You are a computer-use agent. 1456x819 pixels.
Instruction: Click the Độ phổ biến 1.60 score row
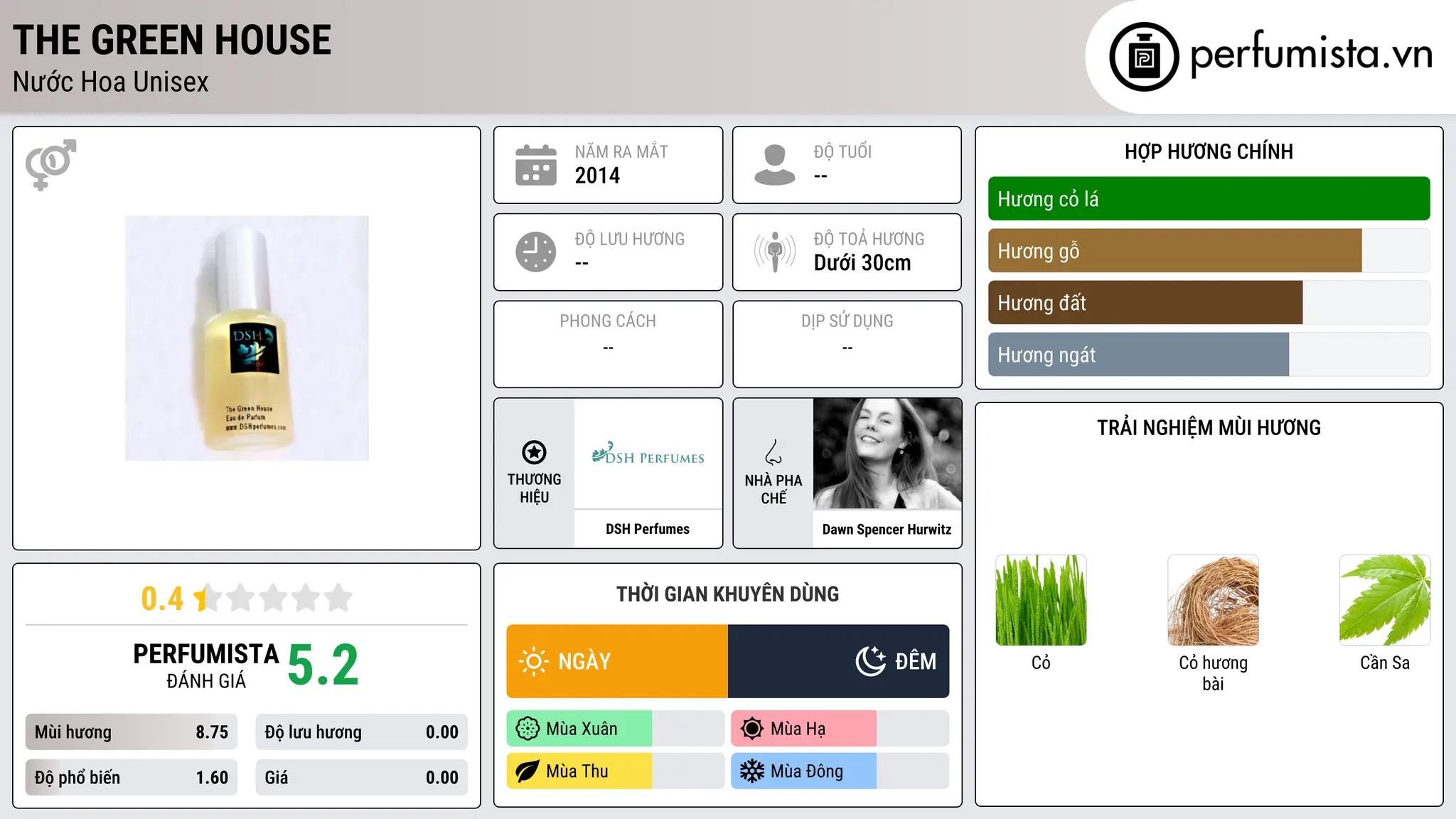point(132,778)
